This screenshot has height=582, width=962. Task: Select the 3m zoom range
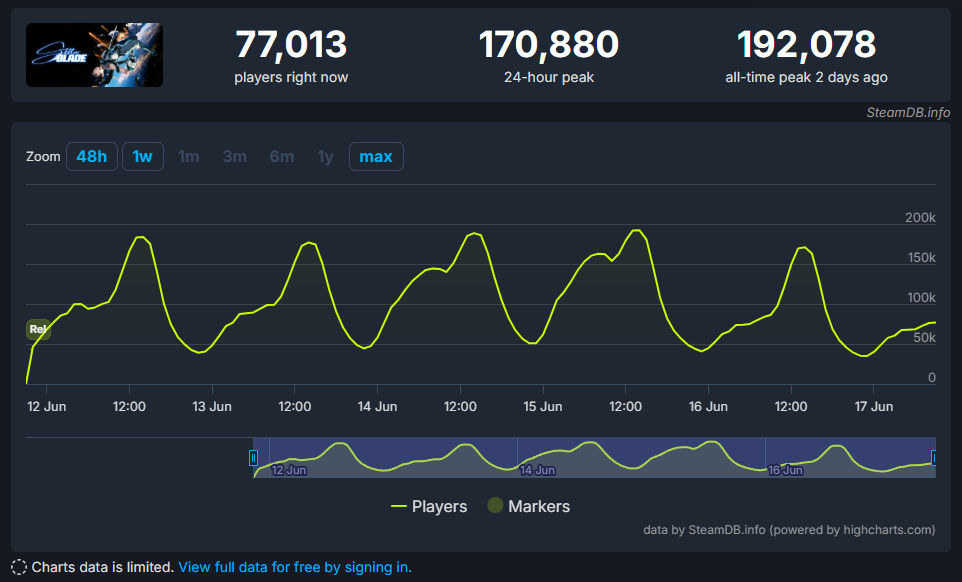(x=234, y=156)
